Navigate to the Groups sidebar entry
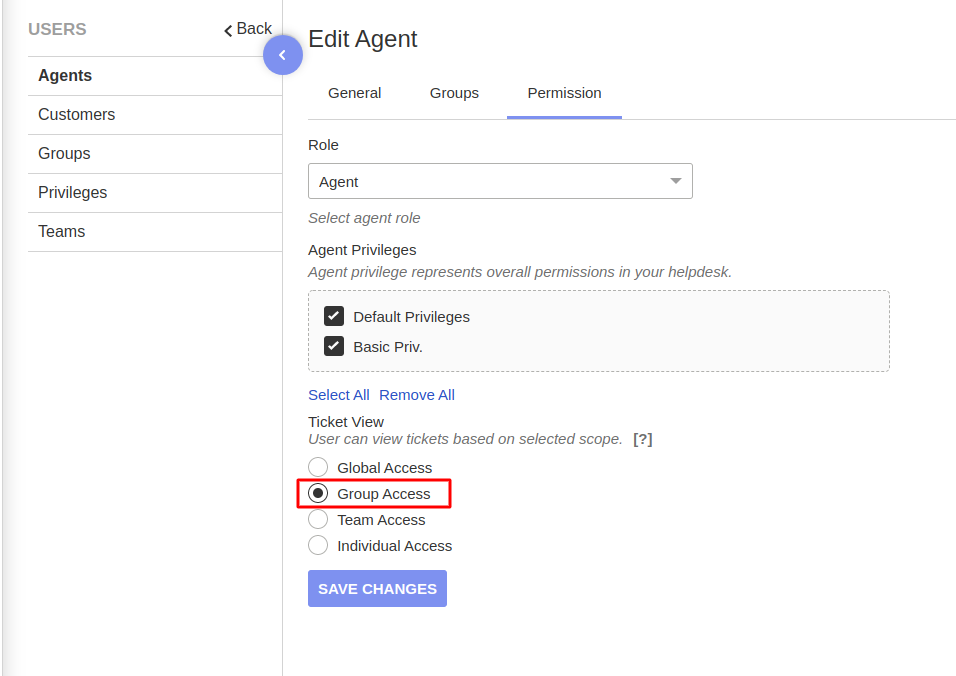The width and height of the screenshot is (956, 676). (x=64, y=153)
